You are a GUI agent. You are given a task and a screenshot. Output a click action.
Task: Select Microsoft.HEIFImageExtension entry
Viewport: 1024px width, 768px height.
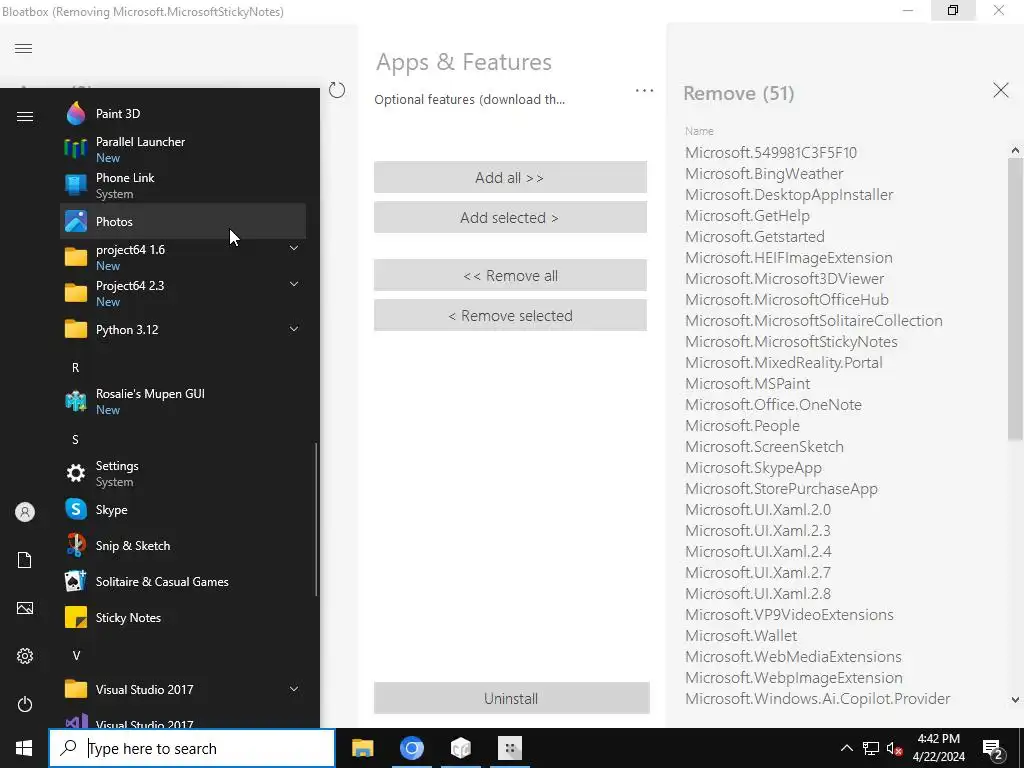pos(788,257)
